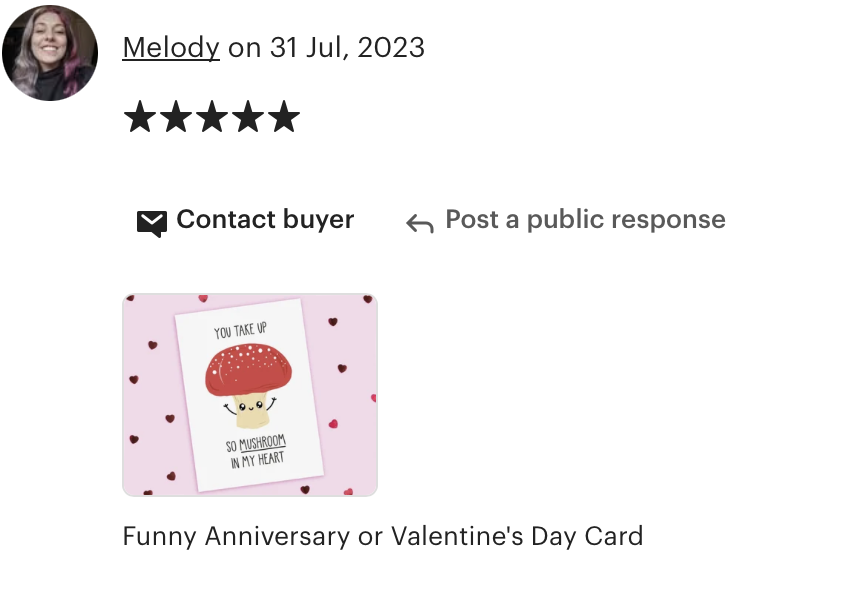
Task: Click the second rating star
Action: pos(176,116)
